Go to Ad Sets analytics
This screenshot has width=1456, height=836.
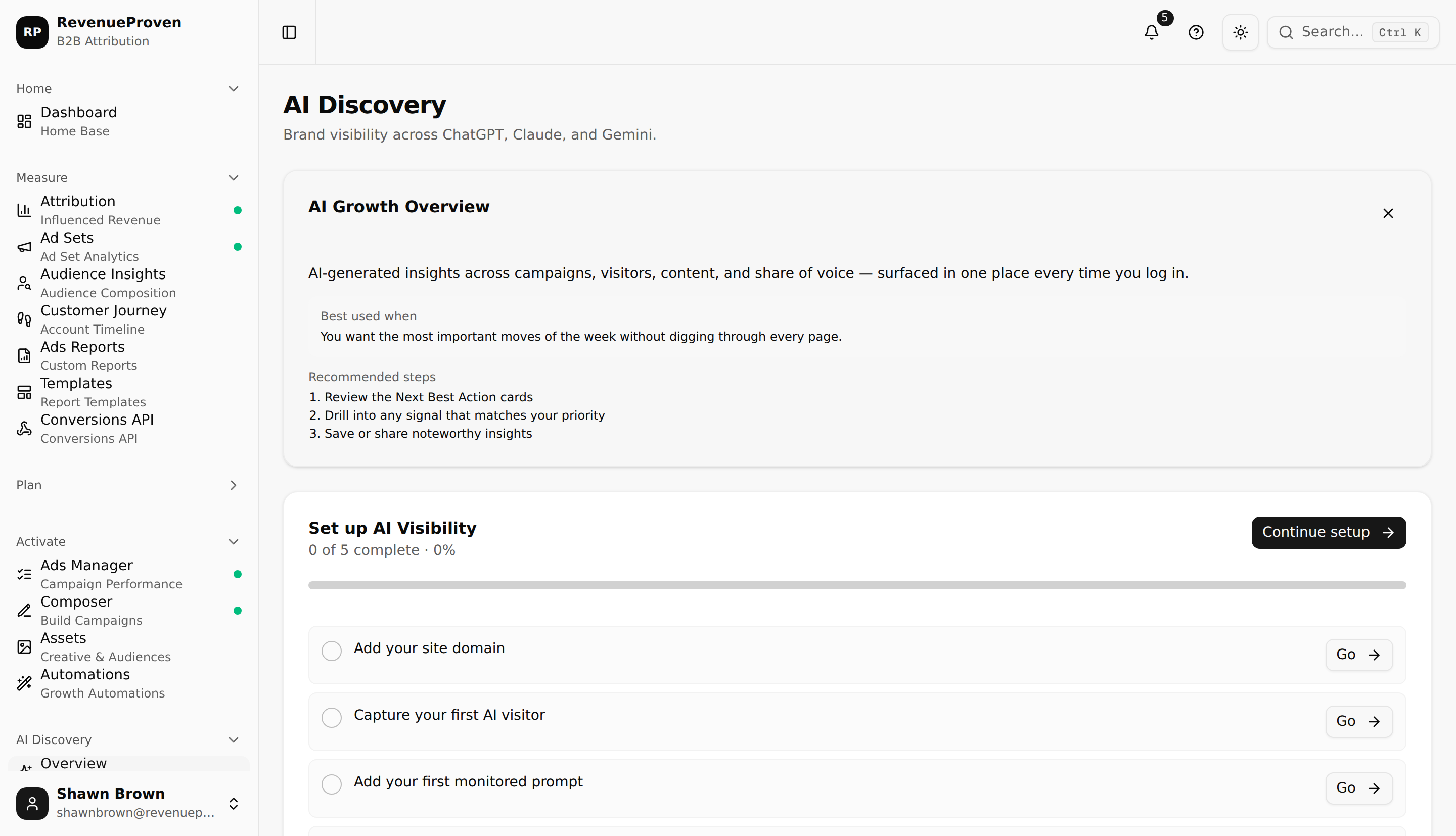(x=128, y=247)
